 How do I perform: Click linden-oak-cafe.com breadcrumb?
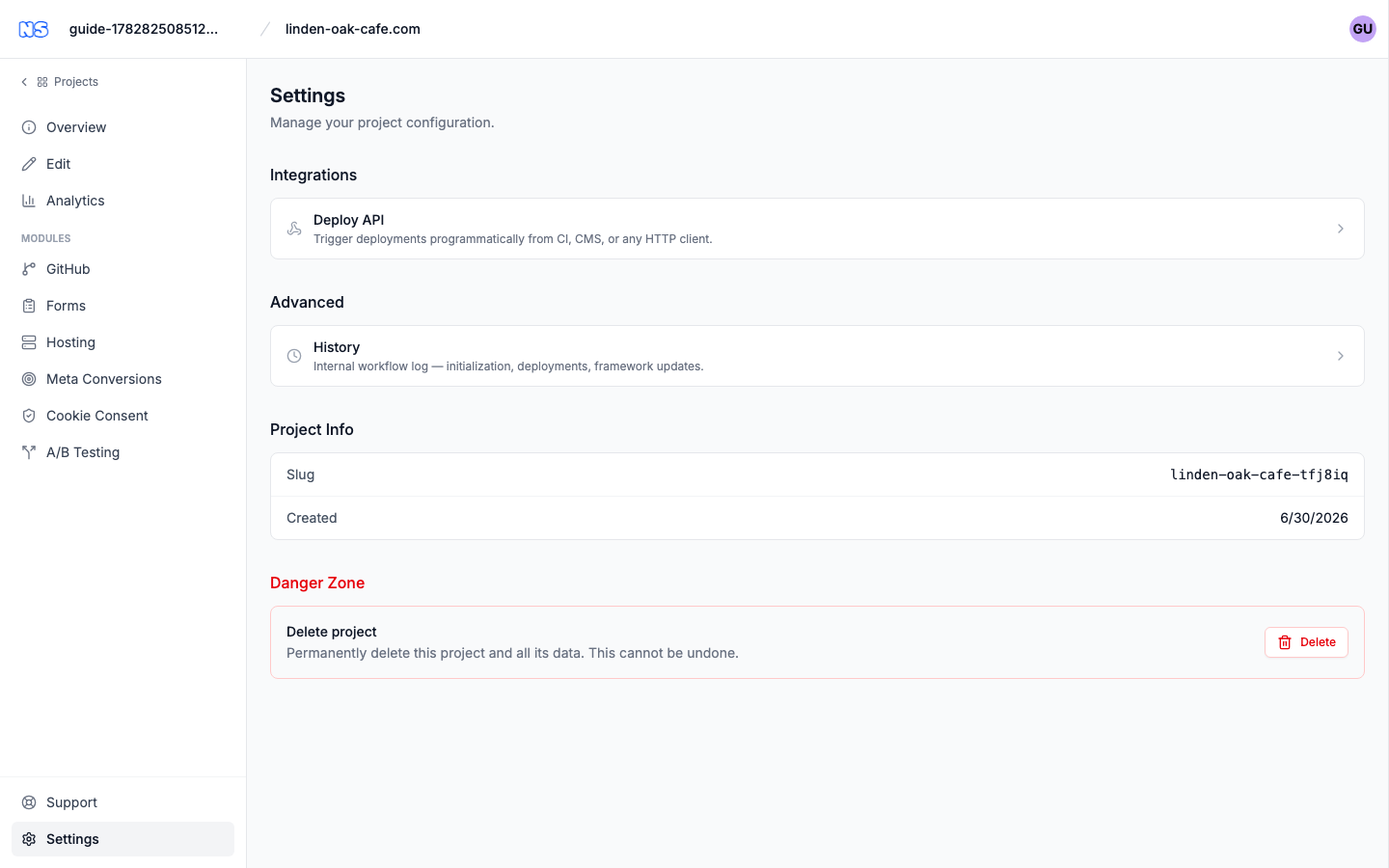tap(353, 29)
